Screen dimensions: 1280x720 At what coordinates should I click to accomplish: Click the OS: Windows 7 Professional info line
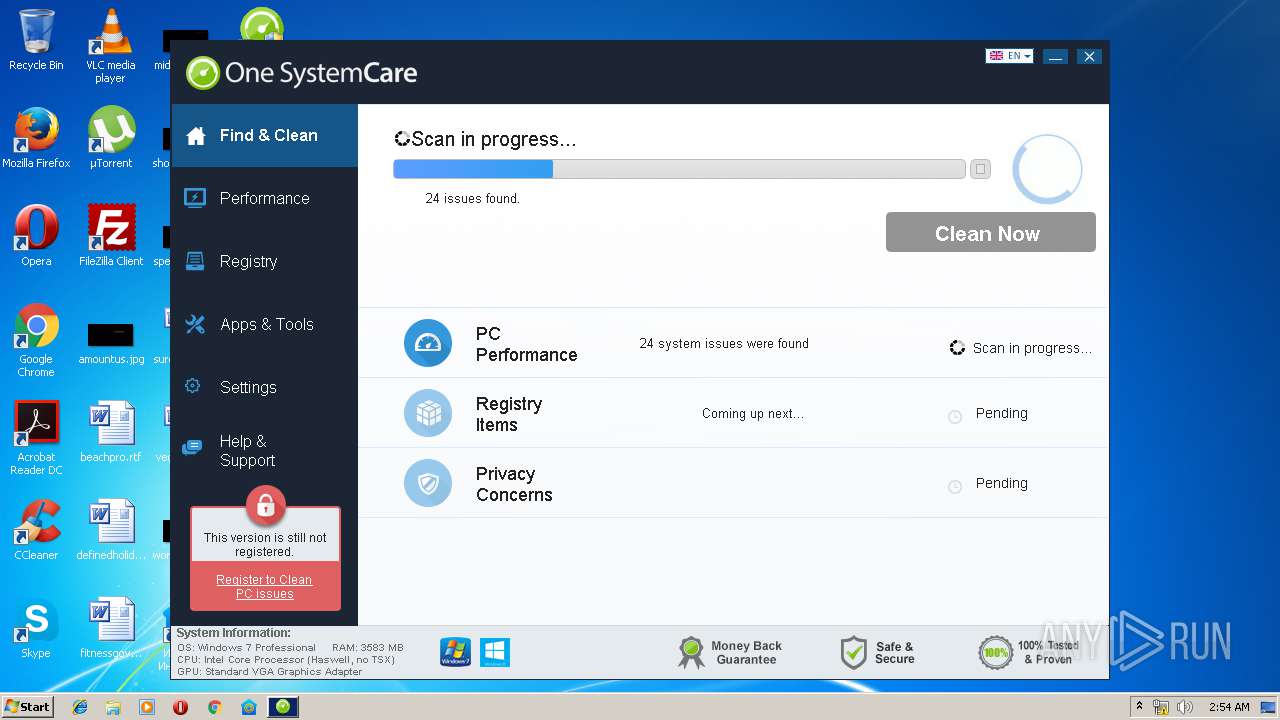[x=246, y=647]
